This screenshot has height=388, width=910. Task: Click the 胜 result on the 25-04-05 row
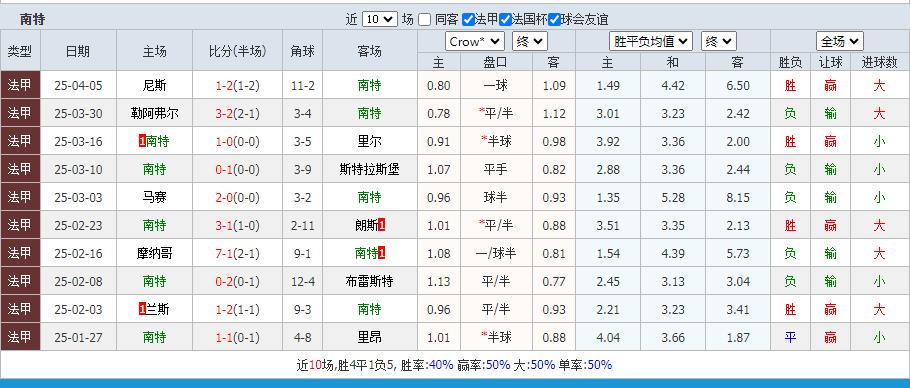pos(790,86)
